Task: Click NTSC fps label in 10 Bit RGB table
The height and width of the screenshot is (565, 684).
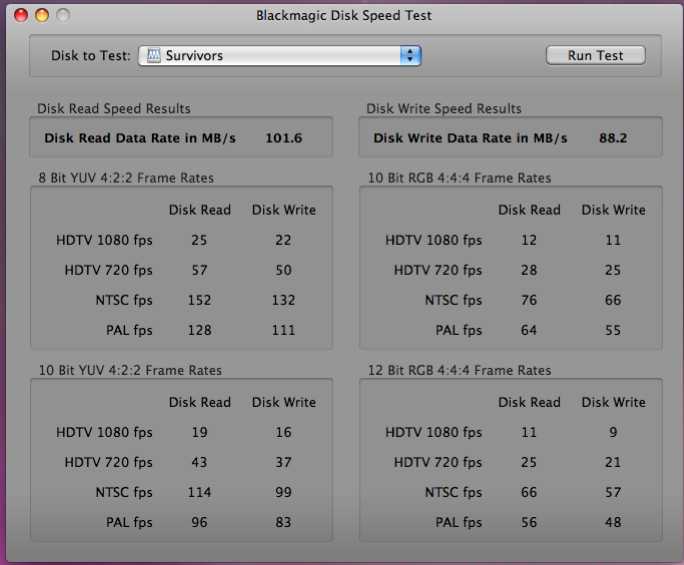Action: tap(454, 300)
